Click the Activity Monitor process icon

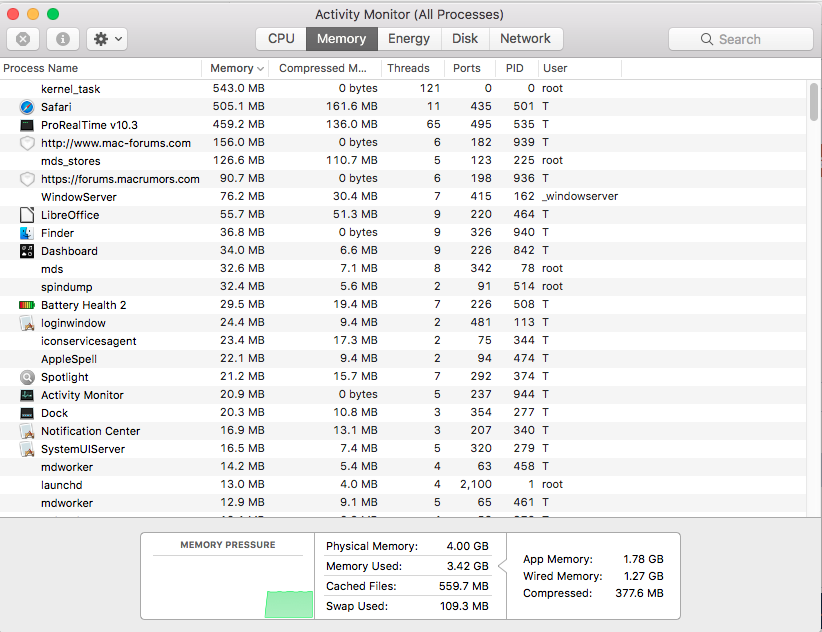27,395
